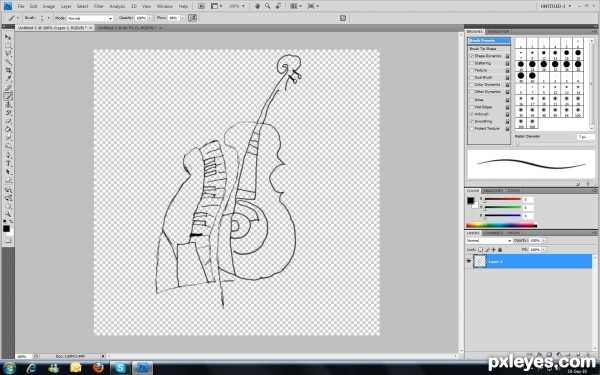This screenshot has height=375, width=600.
Task: Open the Image menu
Action: [49, 6]
